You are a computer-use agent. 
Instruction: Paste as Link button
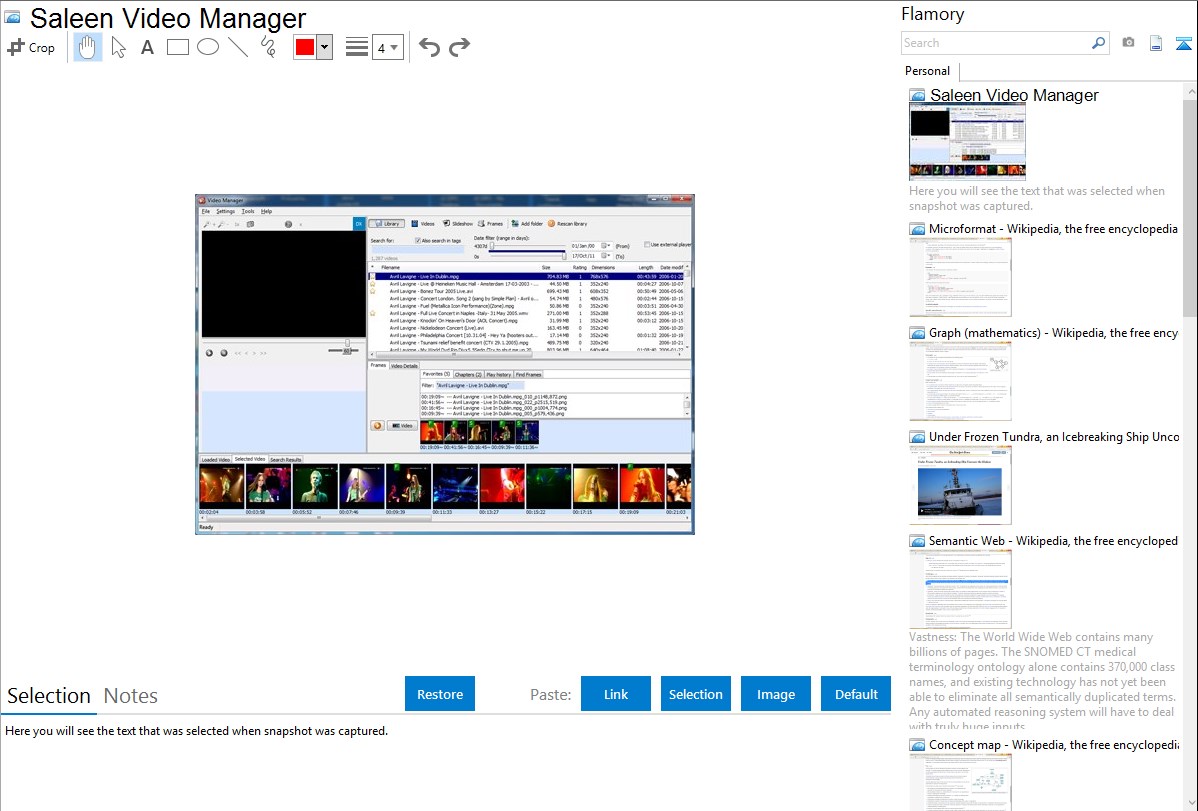(x=616, y=694)
